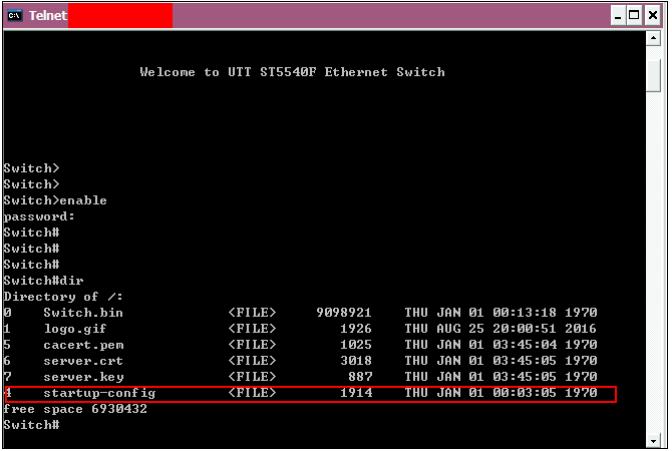Click the last 'Switch#' prompt below free space

click(31, 425)
